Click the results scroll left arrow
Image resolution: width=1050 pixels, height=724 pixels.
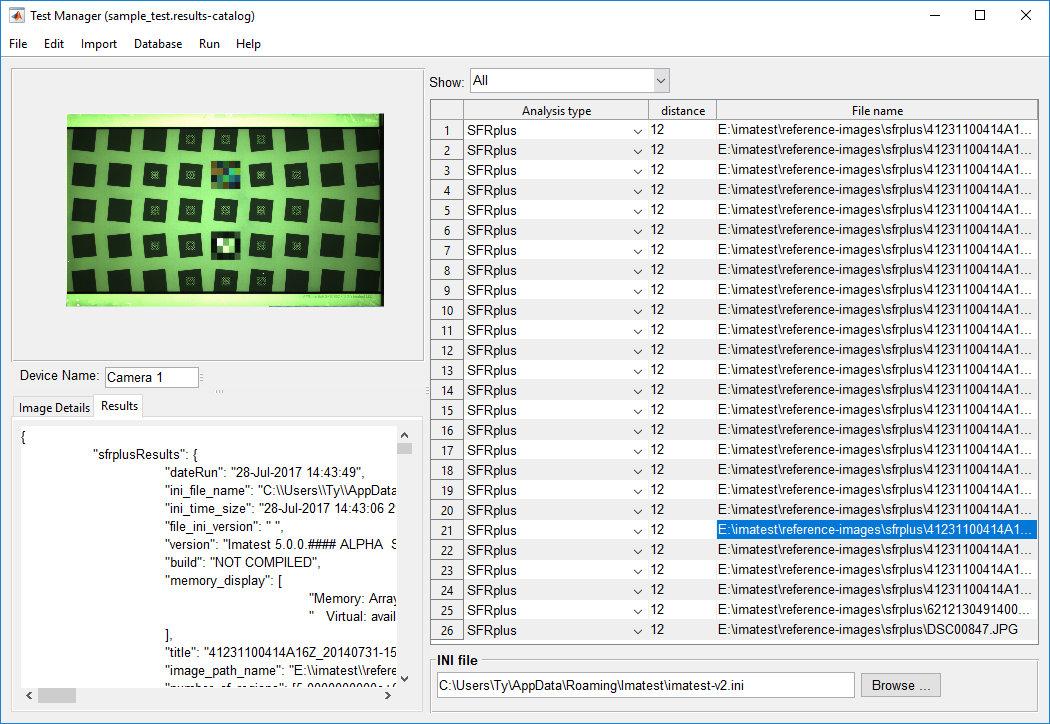click(29, 696)
